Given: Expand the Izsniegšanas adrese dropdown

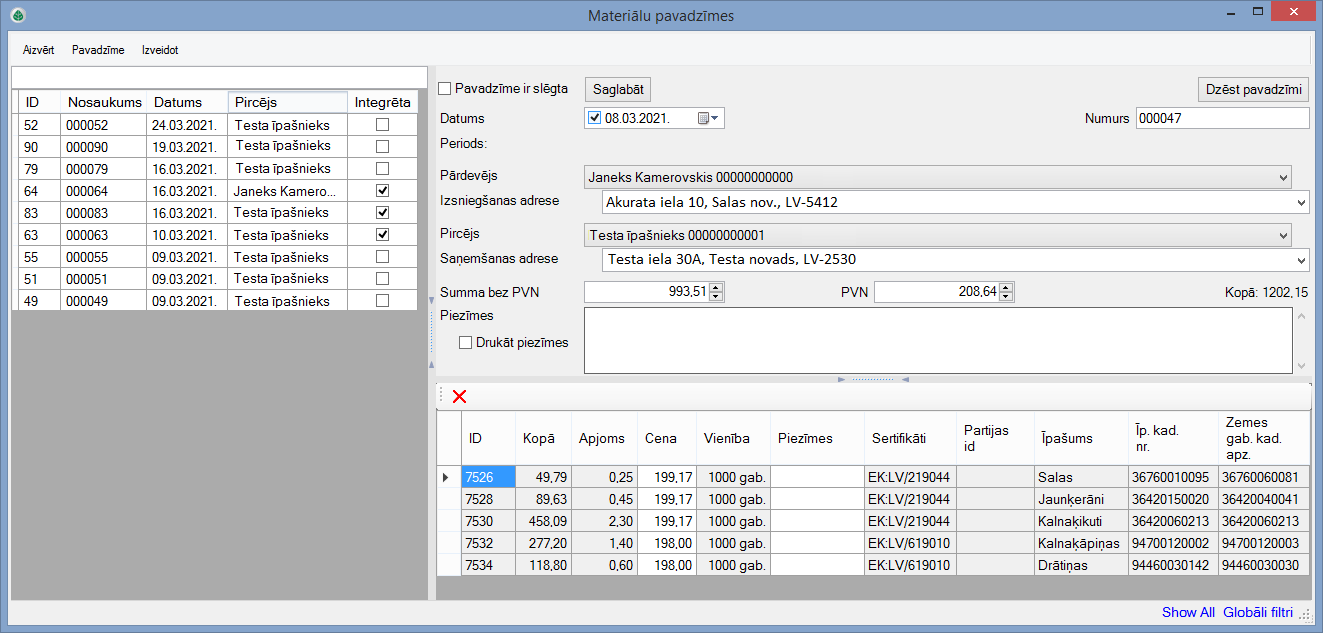Looking at the screenshot, I should click(1300, 203).
